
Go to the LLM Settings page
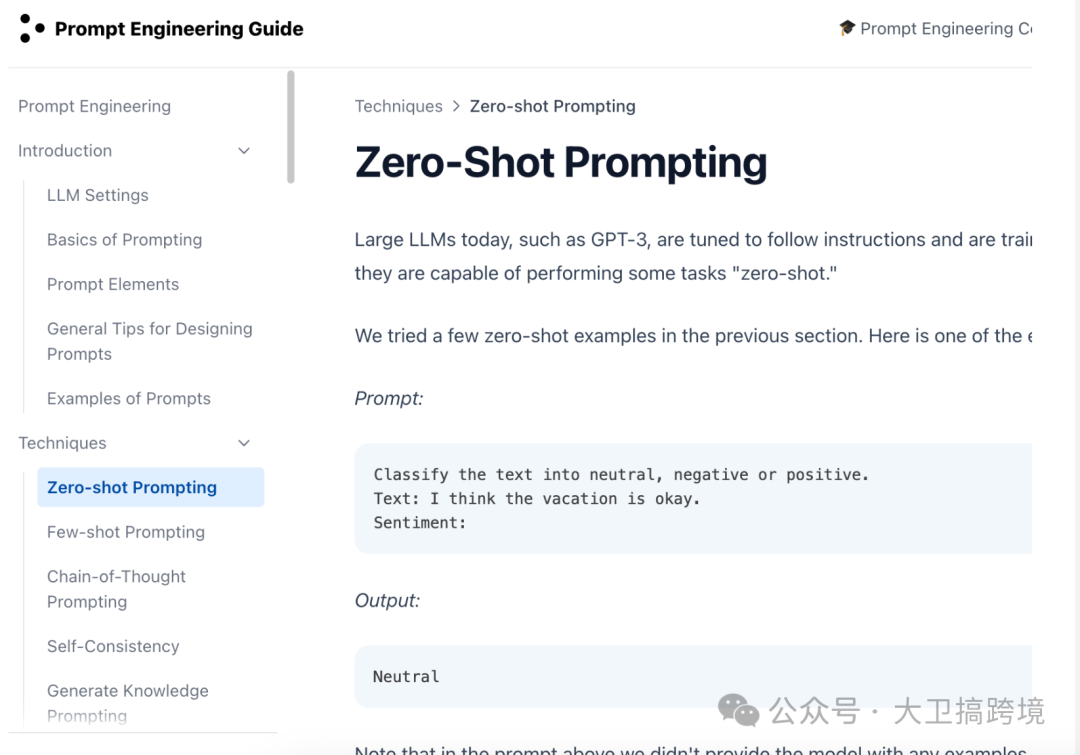click(x=98, y=195)
